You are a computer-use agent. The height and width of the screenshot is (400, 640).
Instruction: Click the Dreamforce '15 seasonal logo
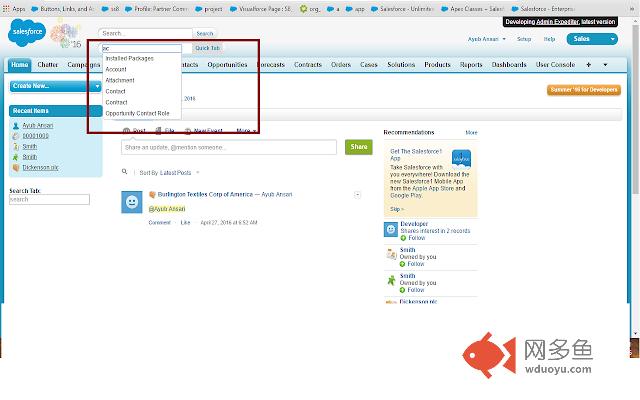66,36
